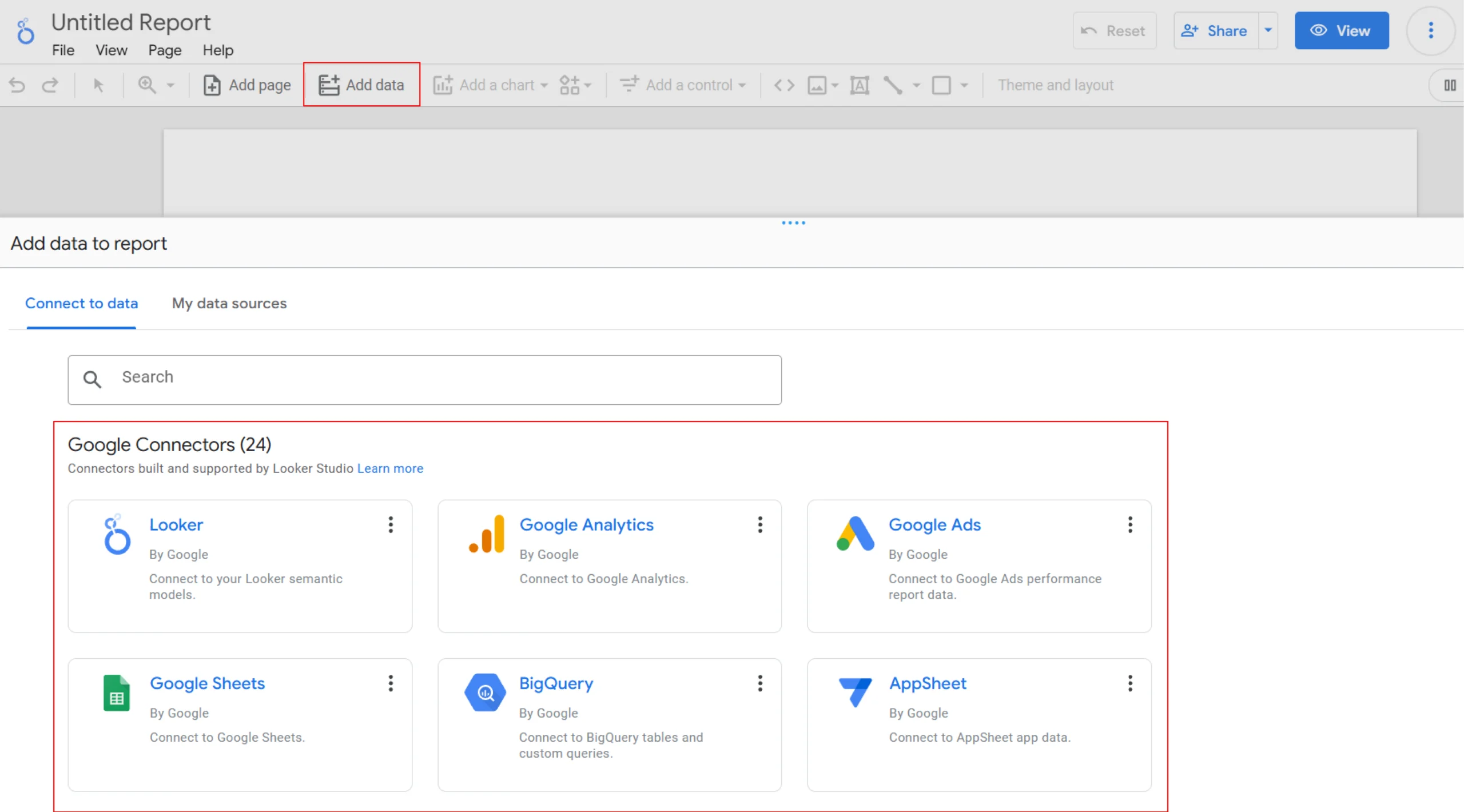Viewport: 1464px width, 812px height.
Task: Click 'Connect to AppSheet app data.' text
Action: pyautogui.click(x=980, y=738)
